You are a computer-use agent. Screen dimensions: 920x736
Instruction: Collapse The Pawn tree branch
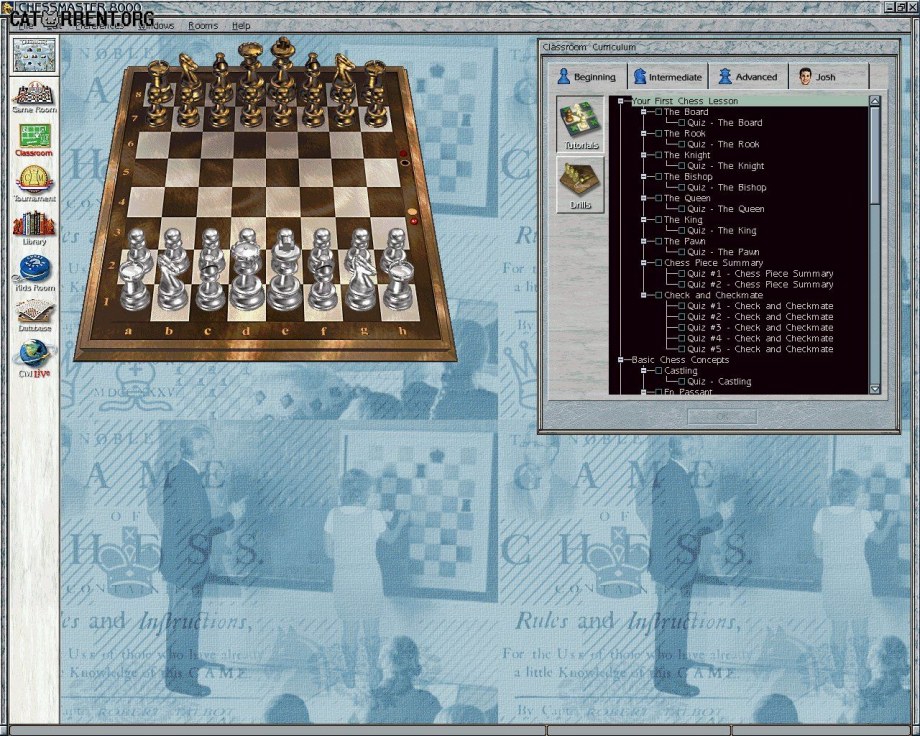click(x=644, y=241)
